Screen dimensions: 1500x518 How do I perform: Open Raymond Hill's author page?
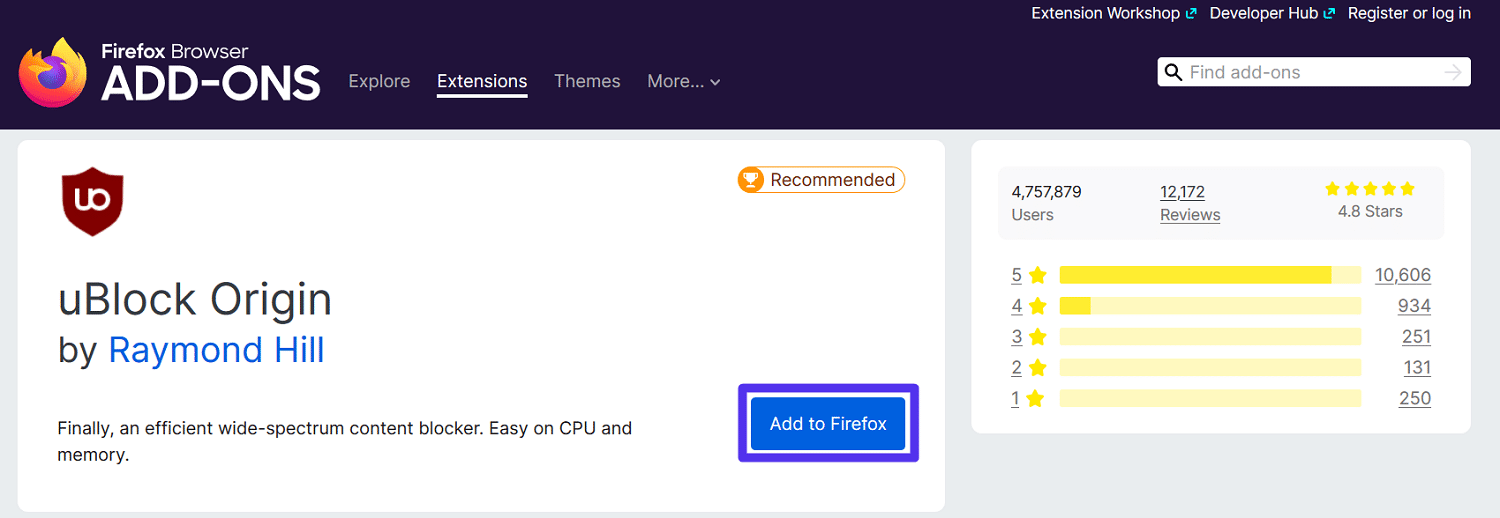pyautogui.click(x=216, y=350)
